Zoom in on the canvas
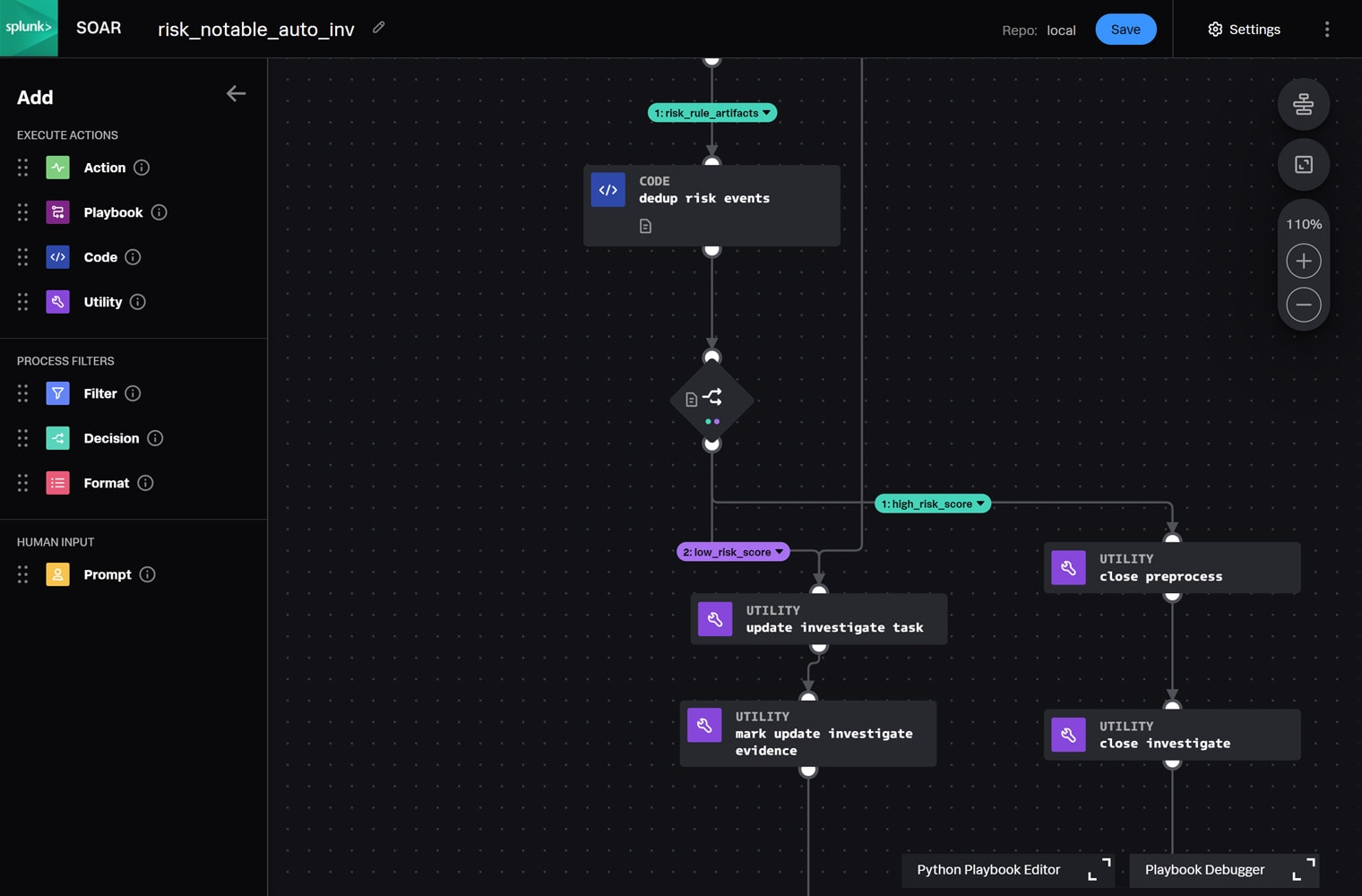The height and width of the screenshot is (896, 1362). pyautogui.click(x=1303, y=261)
